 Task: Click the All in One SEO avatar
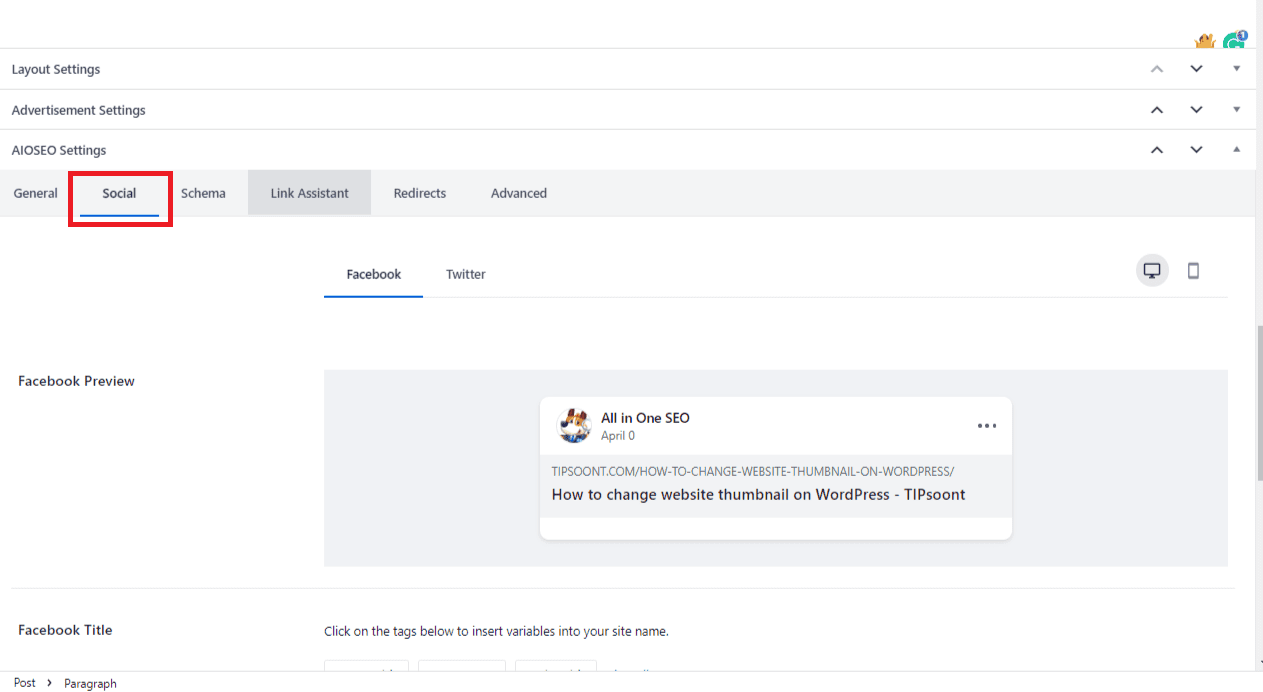coord(574,425)
